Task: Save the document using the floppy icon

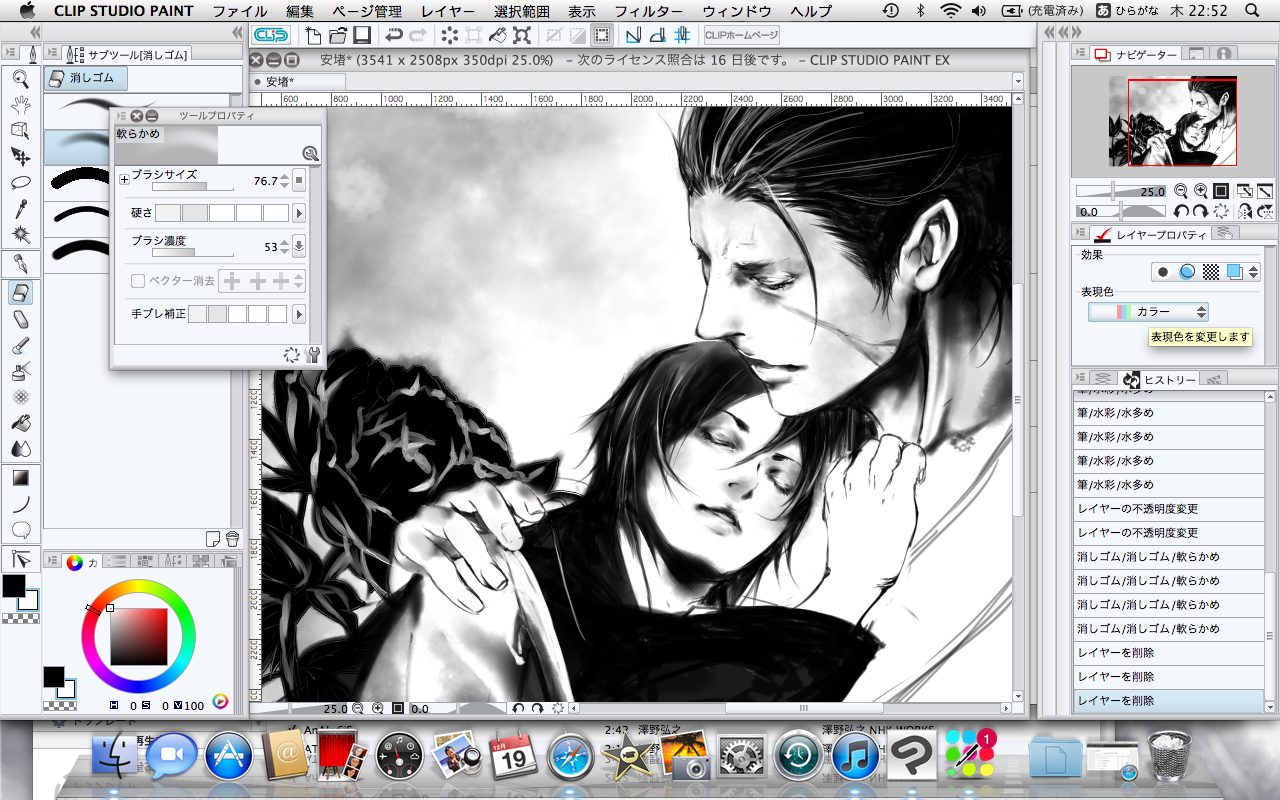Action: [361, 36]
